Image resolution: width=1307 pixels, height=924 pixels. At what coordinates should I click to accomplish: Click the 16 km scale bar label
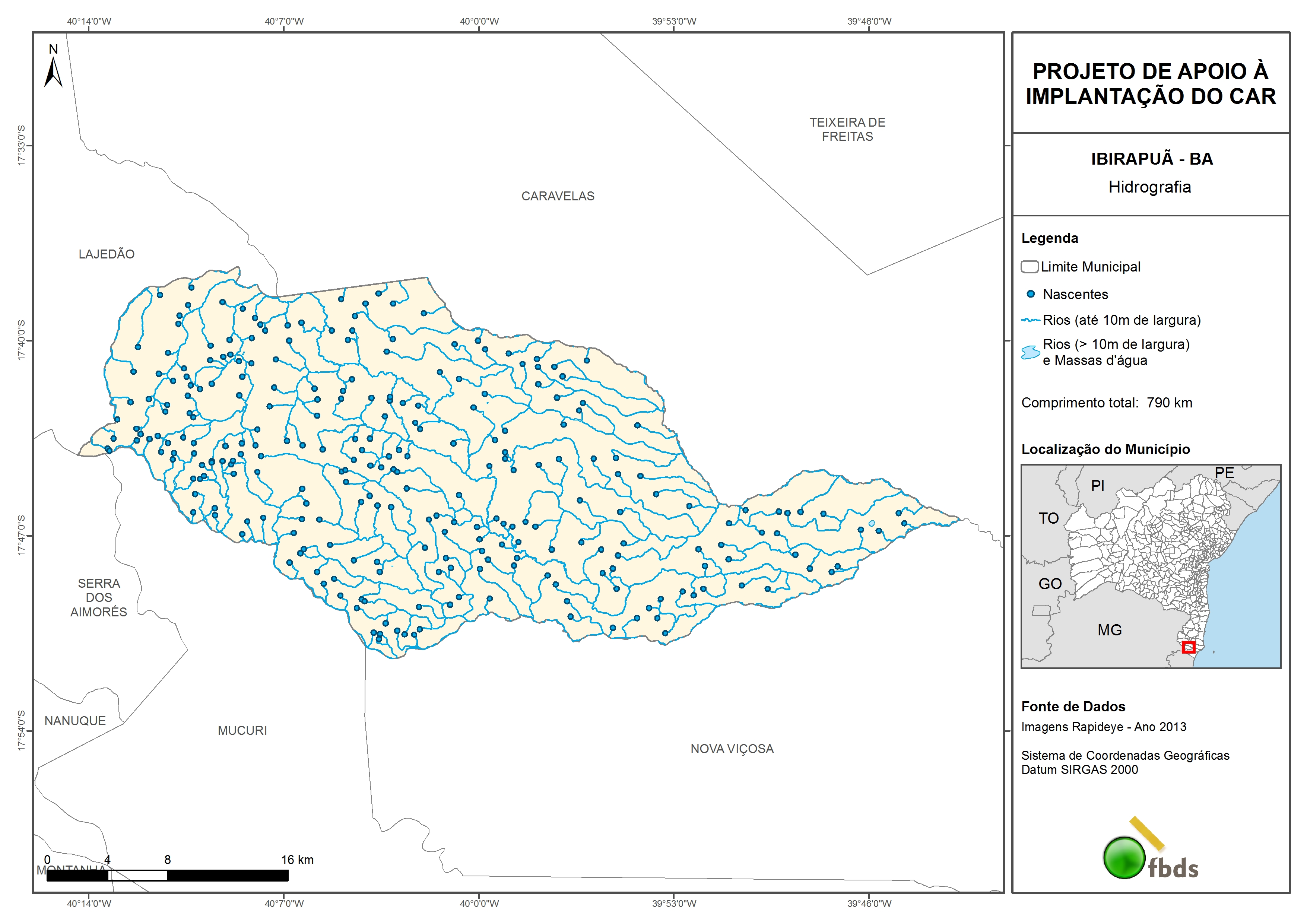tap(297, 860)
